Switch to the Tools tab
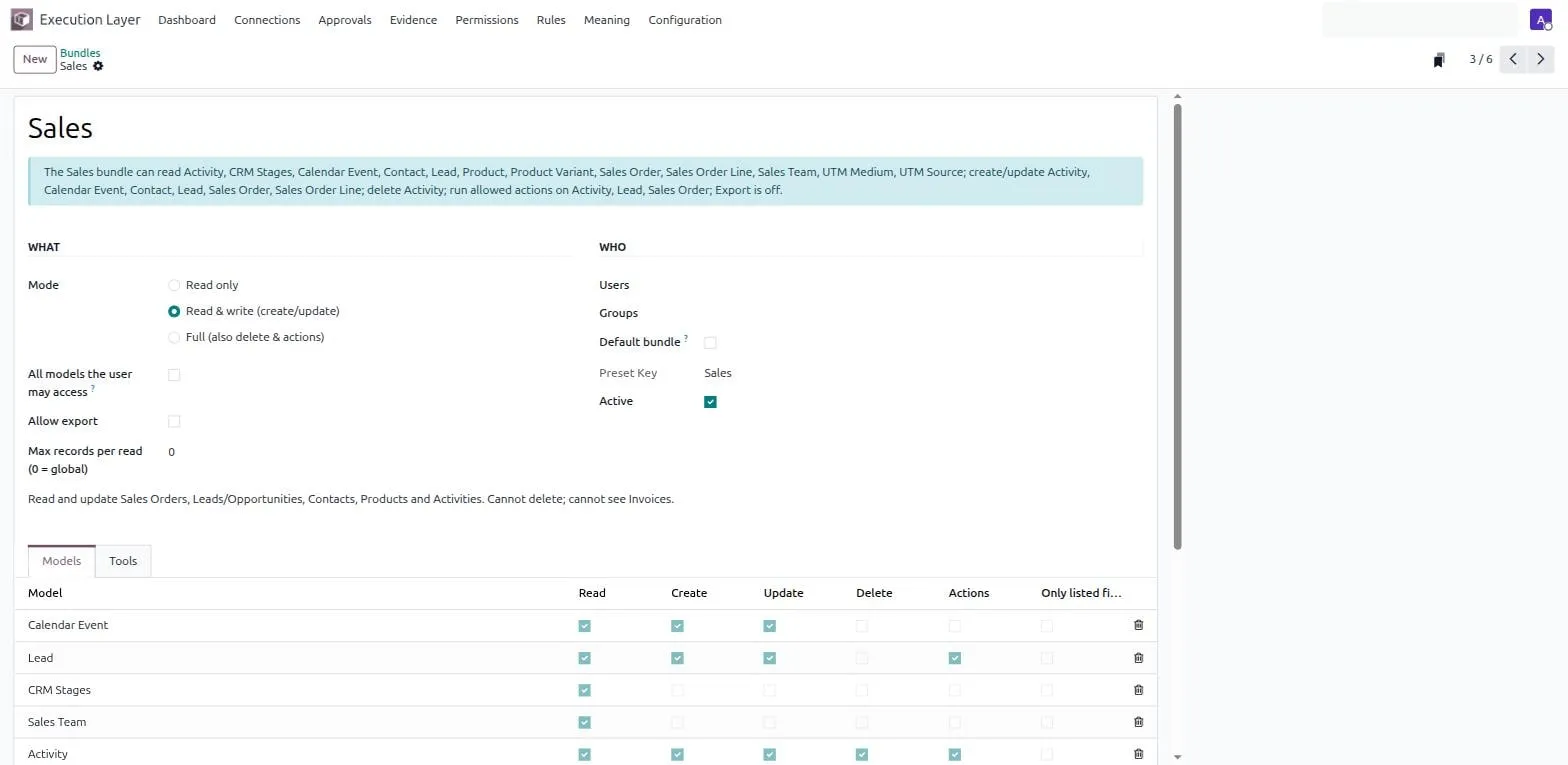Screen dimensions: 1568x765 123,561
